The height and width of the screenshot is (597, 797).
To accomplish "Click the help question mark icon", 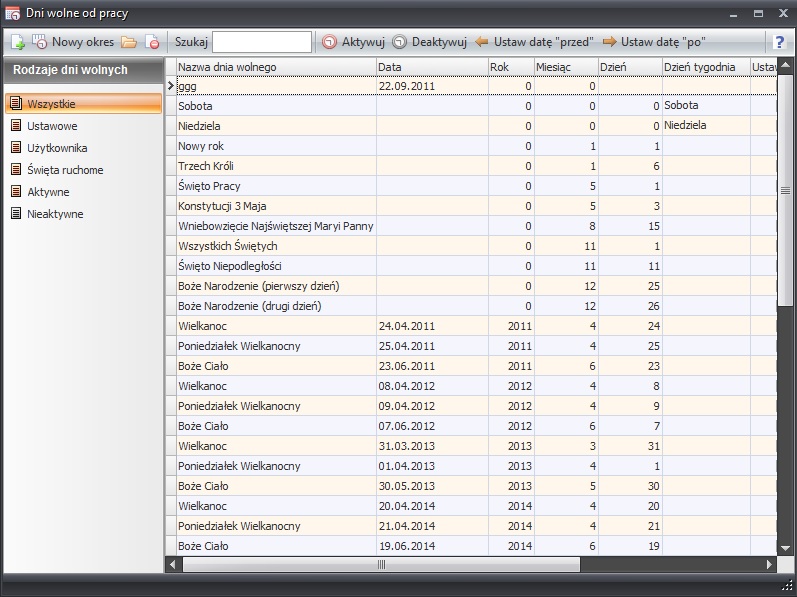I will (779, 42).
